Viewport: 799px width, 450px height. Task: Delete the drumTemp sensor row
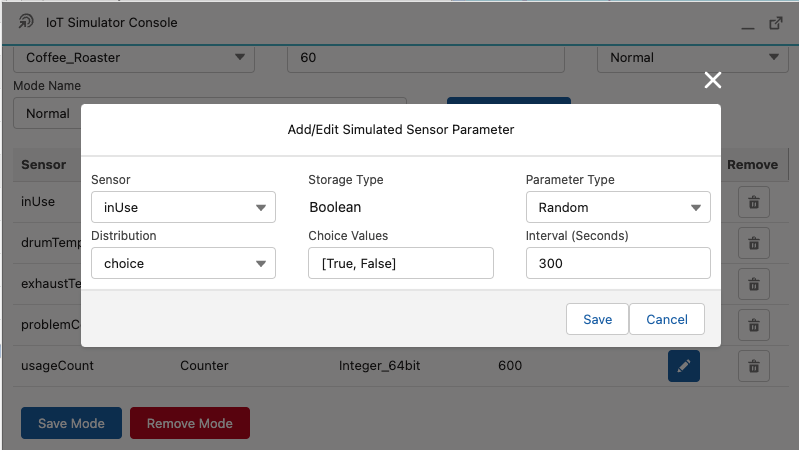point(754,243)
